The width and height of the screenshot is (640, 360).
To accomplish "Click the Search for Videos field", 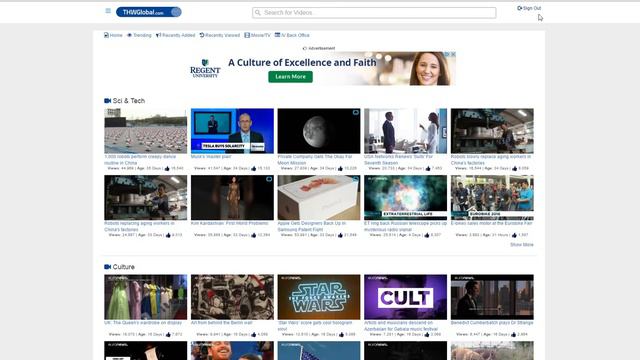I will click(x=374, y=13).
